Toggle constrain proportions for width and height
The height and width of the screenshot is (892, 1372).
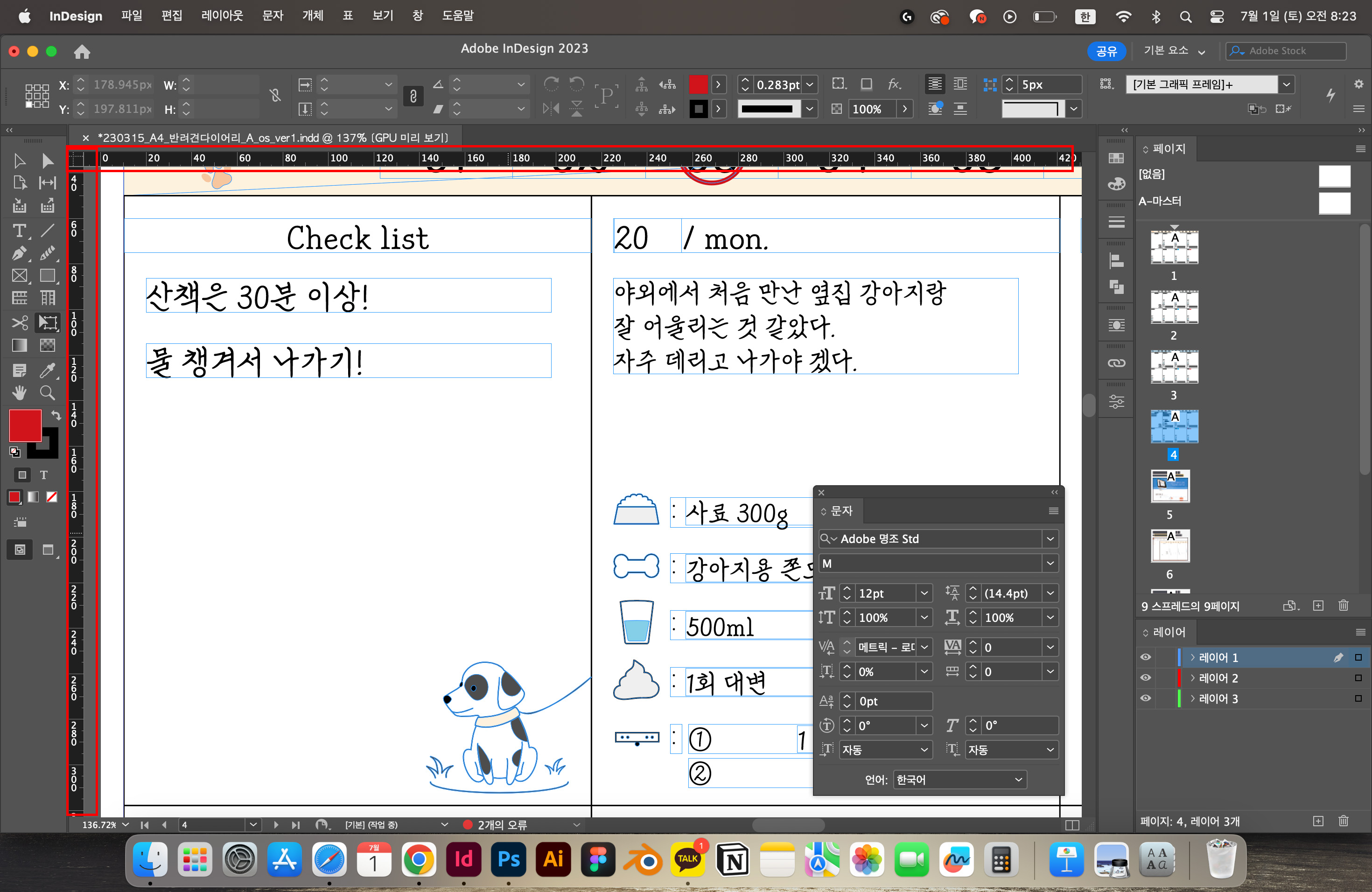coord(275,95)
